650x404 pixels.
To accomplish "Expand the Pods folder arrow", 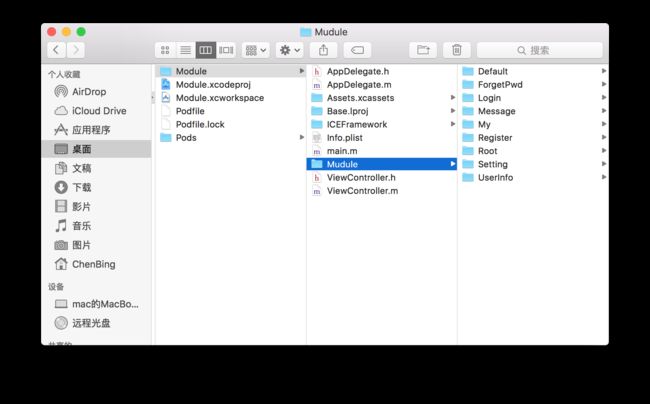I will pos(301,137).
